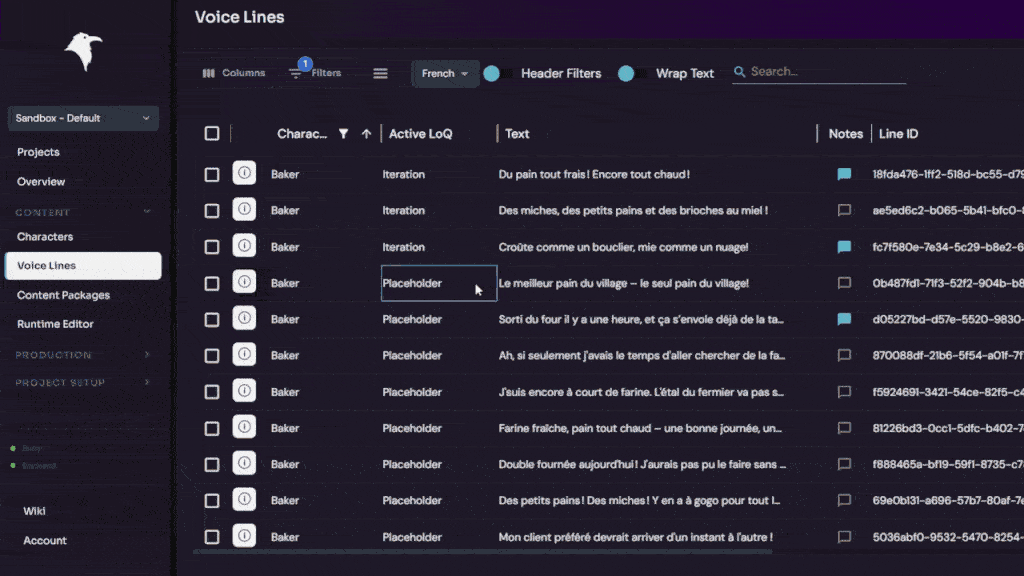Click the Notes column header

(x=845, y=134)
